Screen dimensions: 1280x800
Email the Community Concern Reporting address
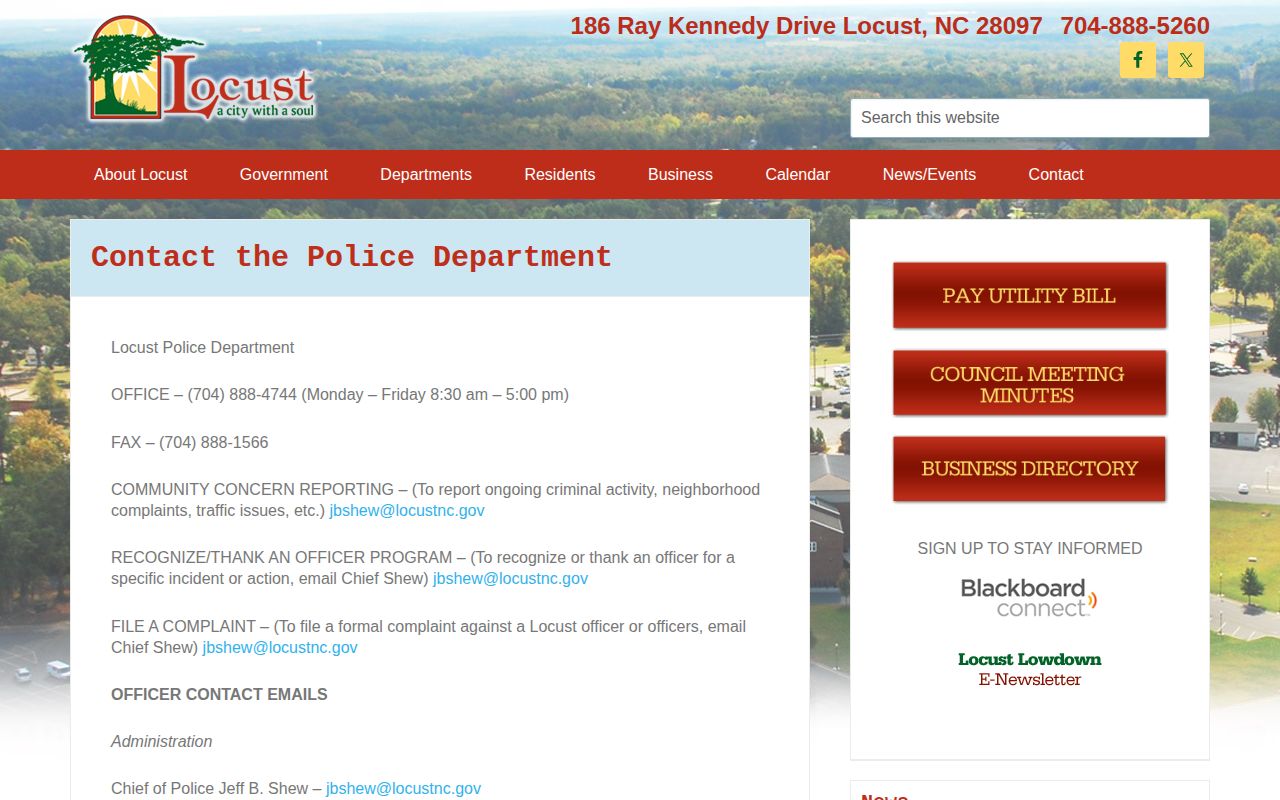click(x=407, y=510)
